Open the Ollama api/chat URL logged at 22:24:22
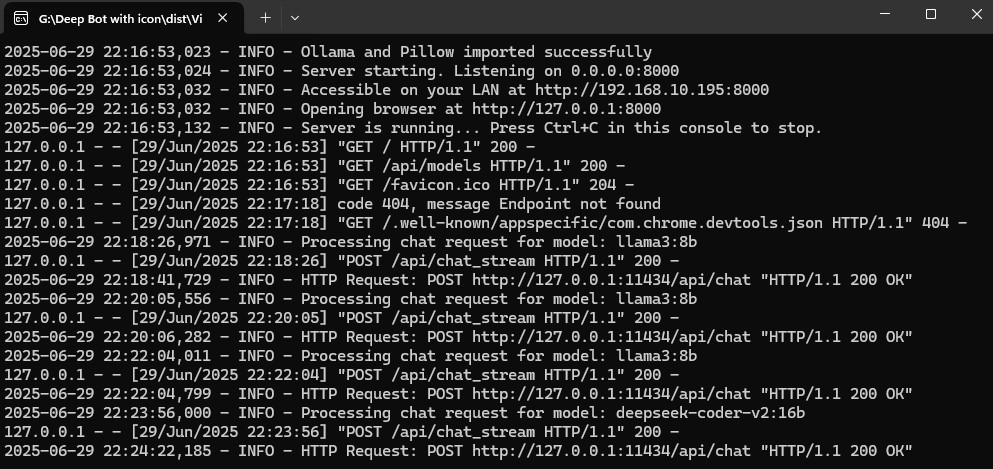The height and width of the screenshot is (469, 993). tap(611, 451)
